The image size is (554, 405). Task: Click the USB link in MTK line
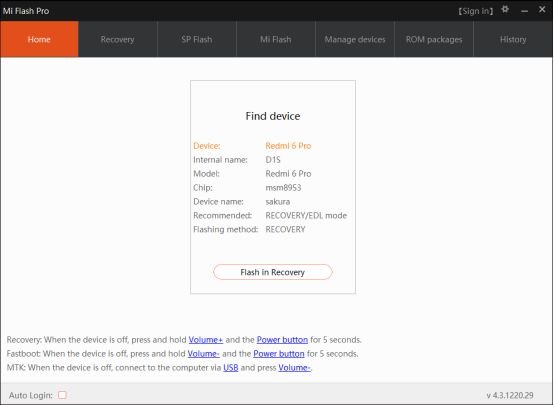[231, 368]
